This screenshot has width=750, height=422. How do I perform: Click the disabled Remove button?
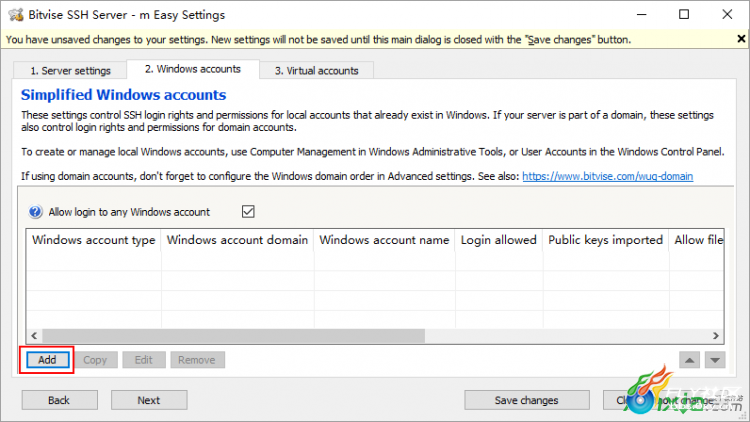click(197, 360)
